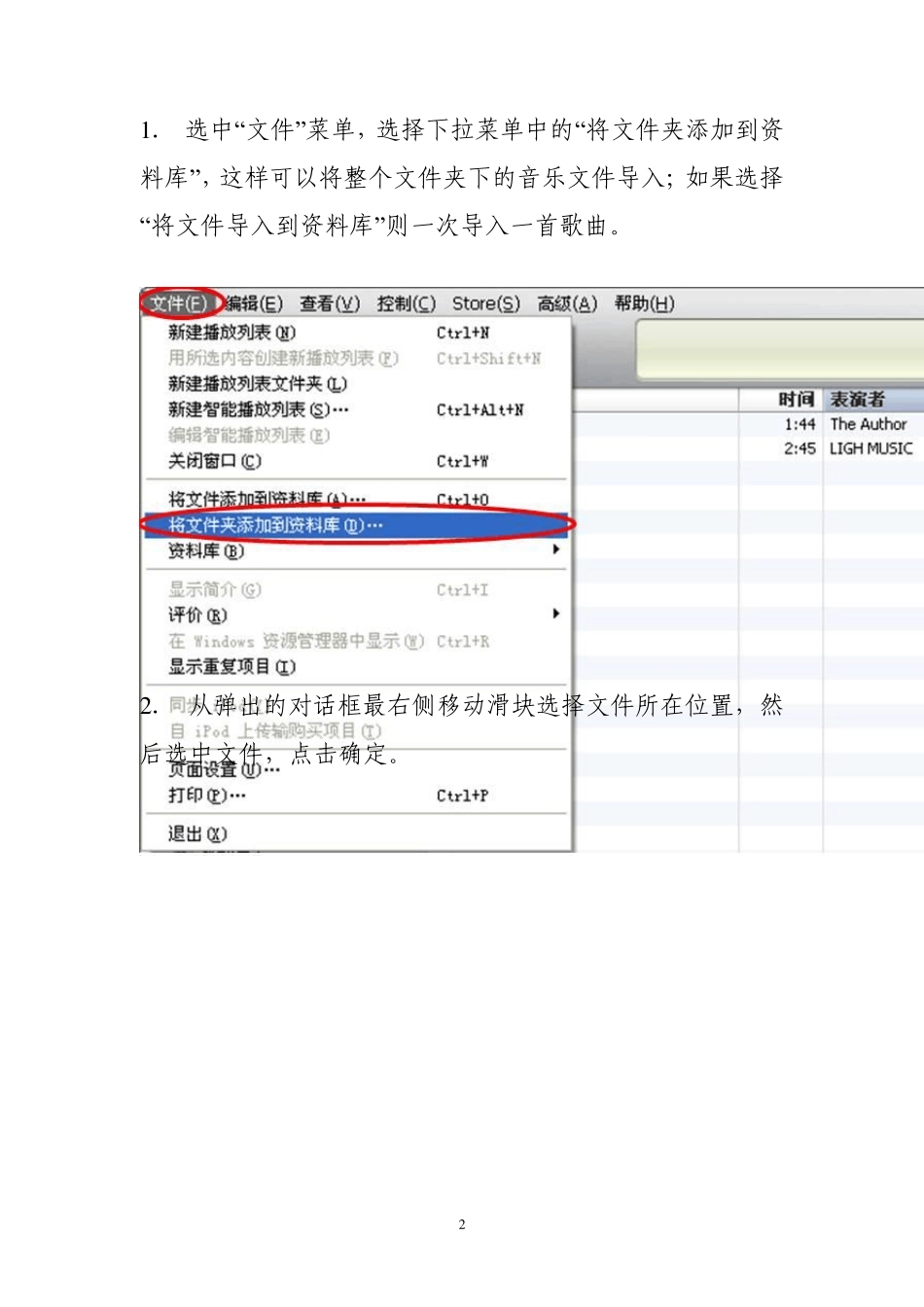Choose 新建播放列表文件夹(L) entry
This screenshot has height=1307, width=924.
pos(357,384)
